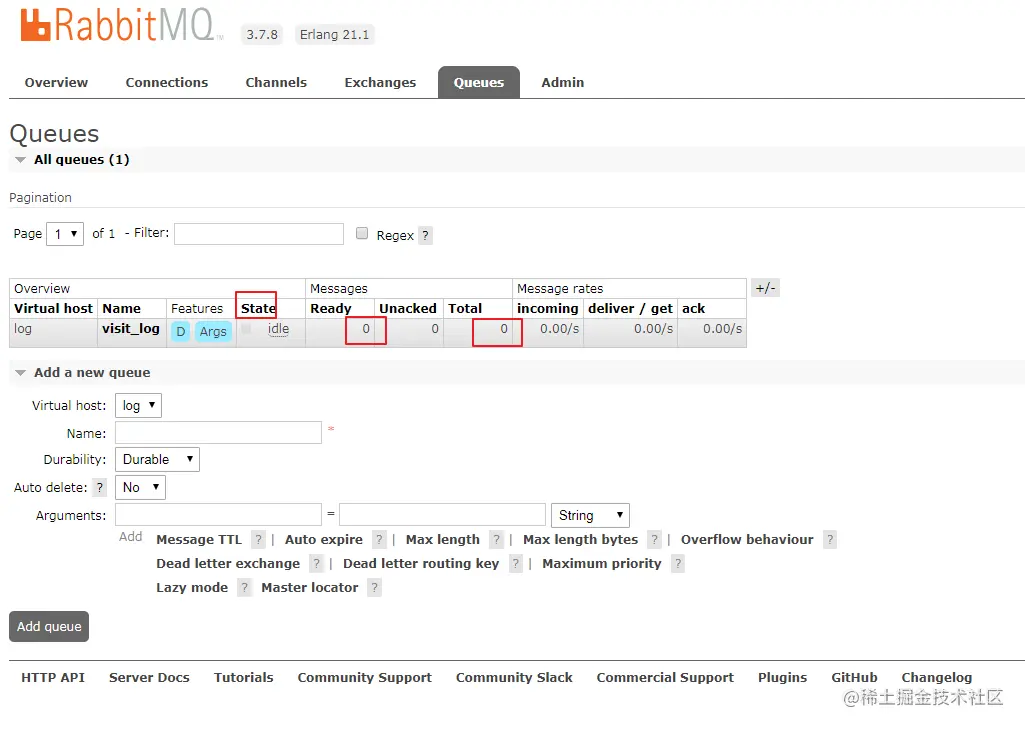The image size is (1025, 729).
Task: Sort by incoming rate column header
Action: (x=548, y=309)
